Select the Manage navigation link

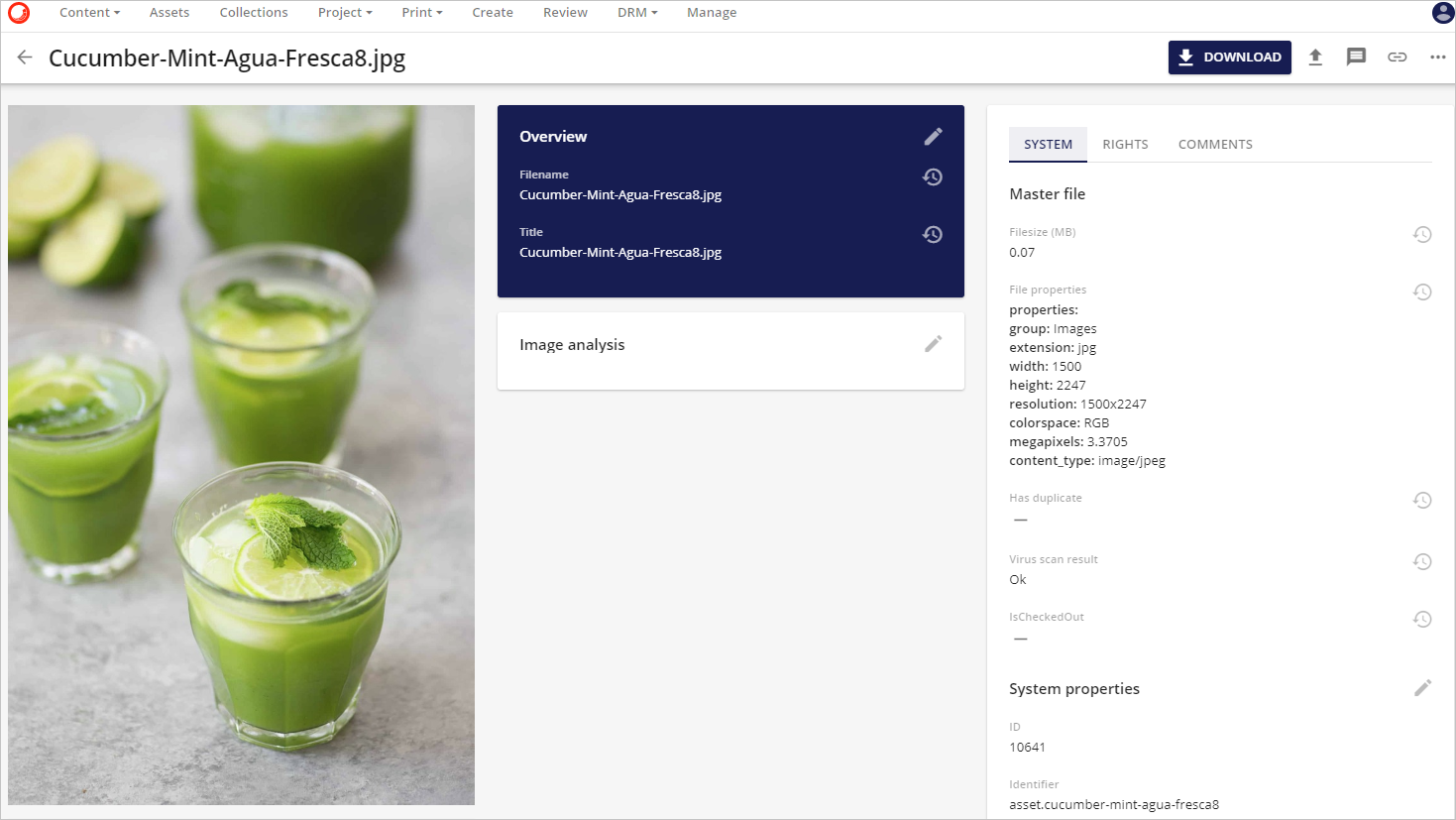712,12
